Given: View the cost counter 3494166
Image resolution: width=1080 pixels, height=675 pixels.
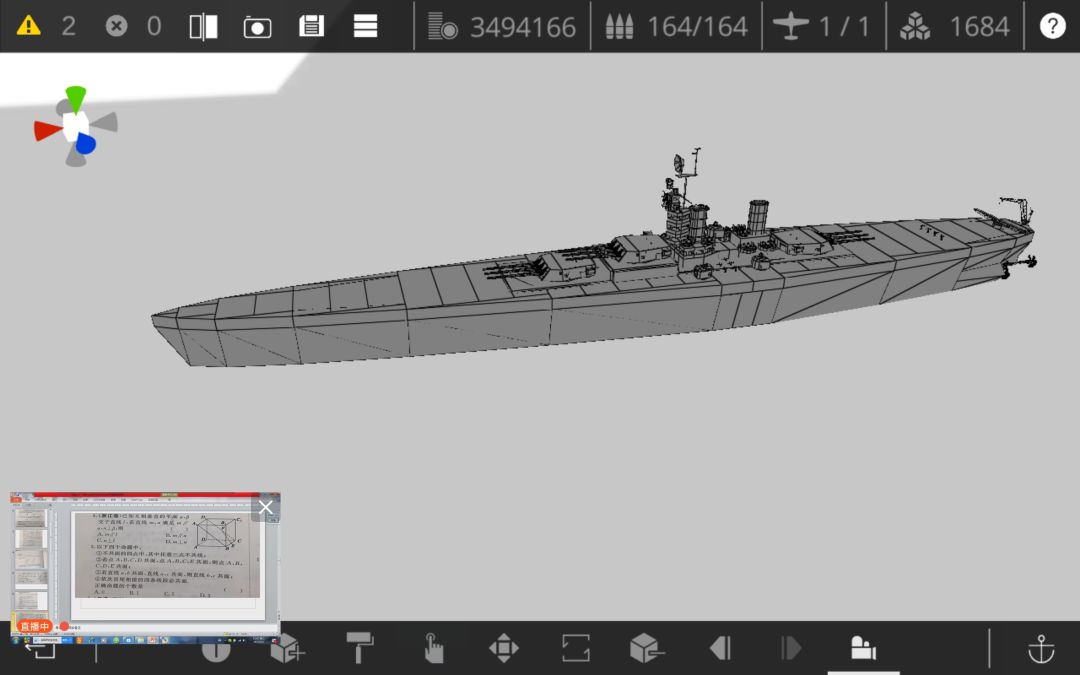Looking at the screenshot, I should [501, 27].
